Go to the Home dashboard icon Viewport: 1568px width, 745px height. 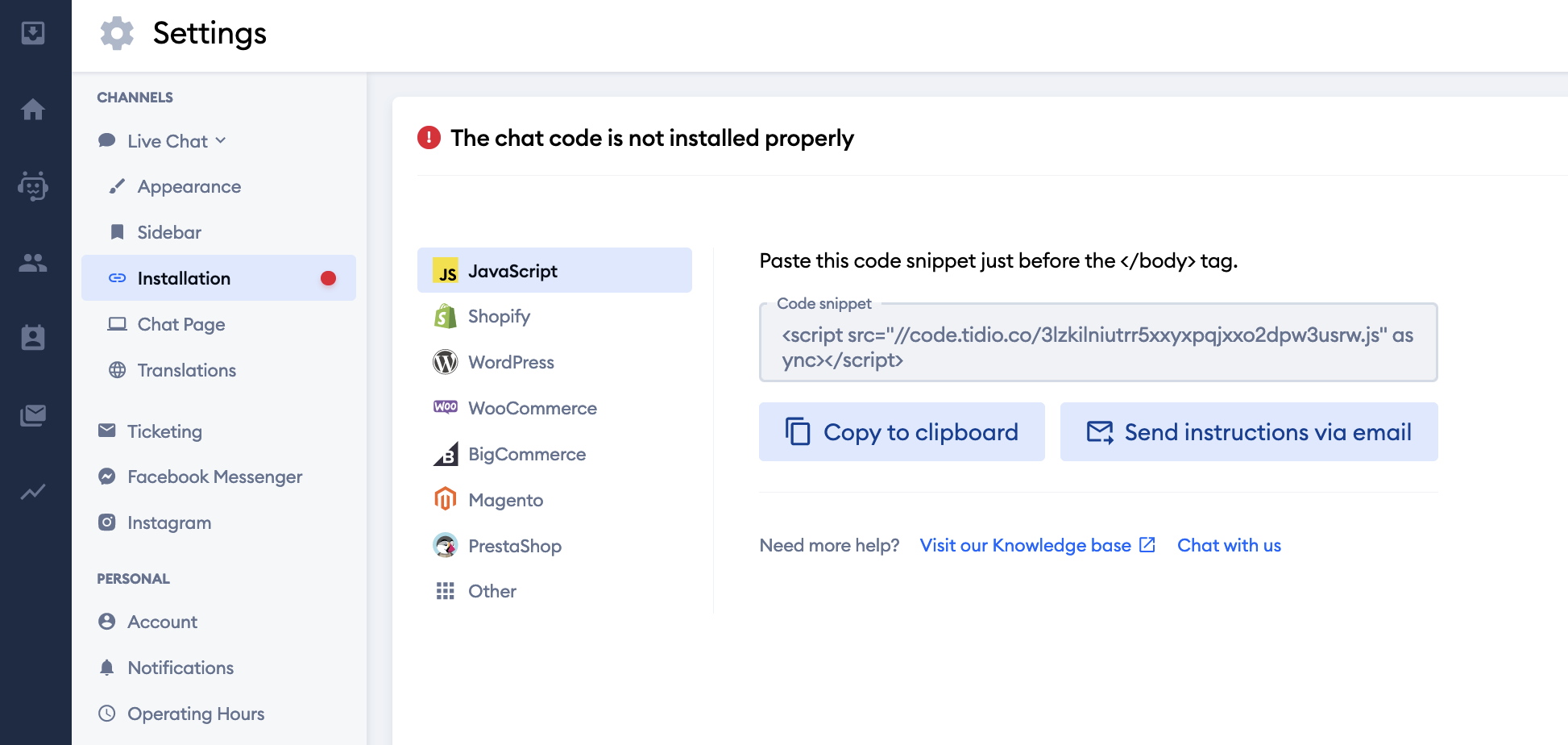click(x=33, y=109)
